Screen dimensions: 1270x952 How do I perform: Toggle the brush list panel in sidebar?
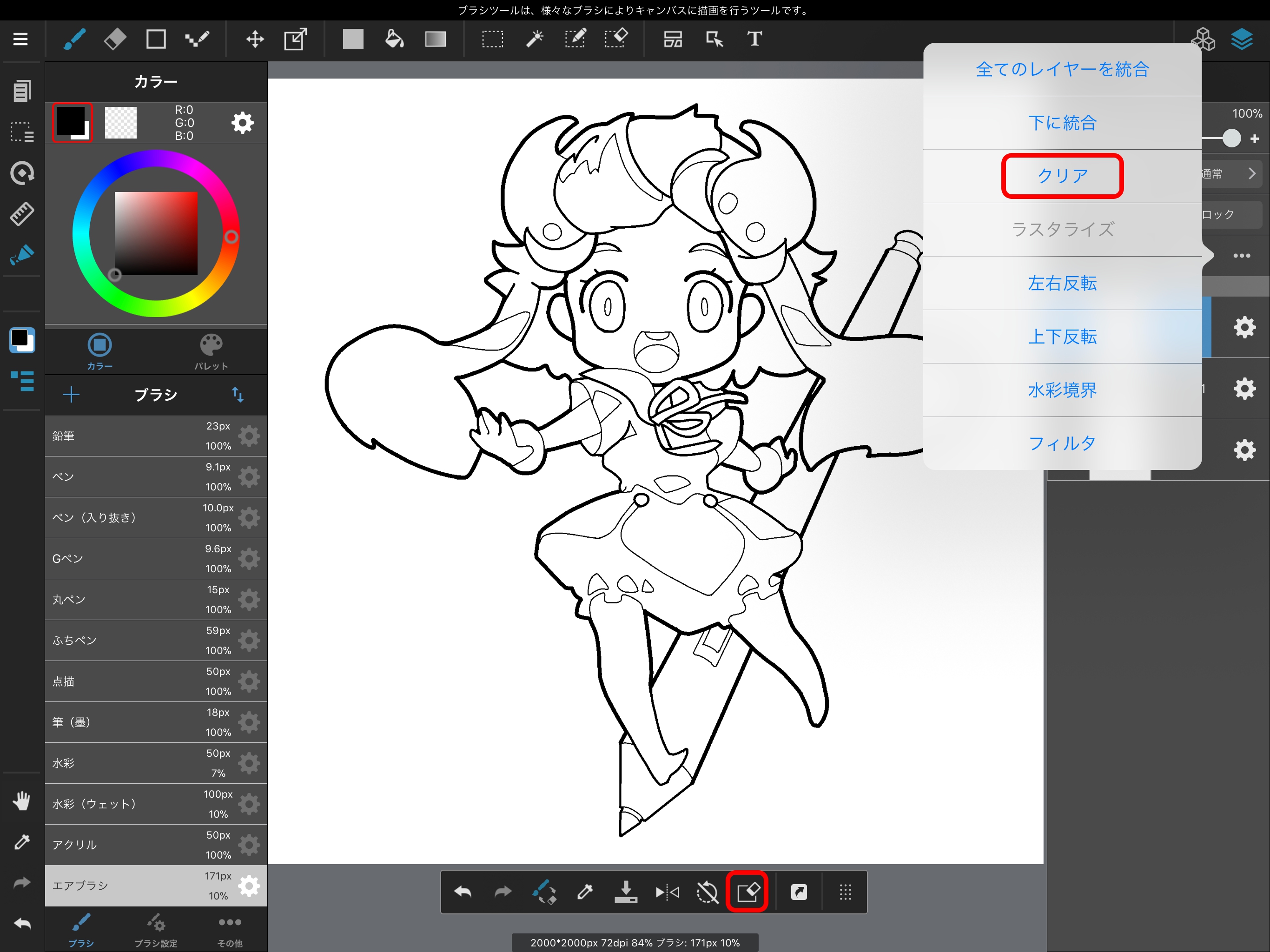22,381
